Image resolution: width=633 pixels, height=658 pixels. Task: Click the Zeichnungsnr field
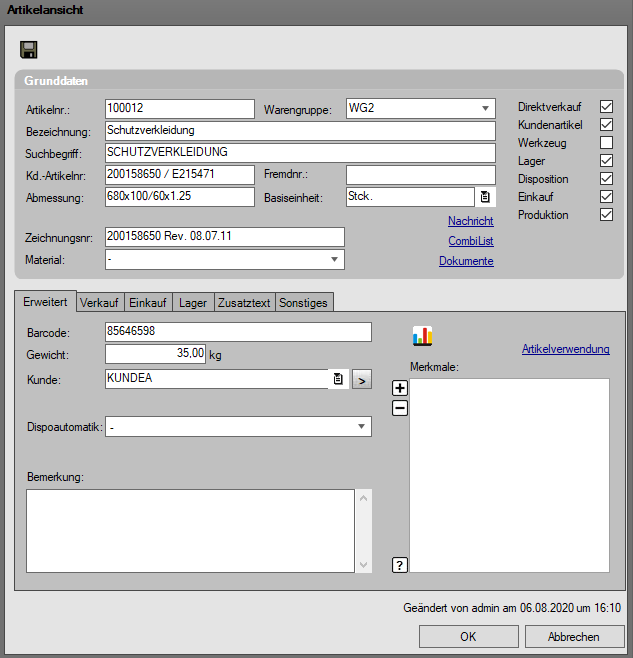pos(225,237)
